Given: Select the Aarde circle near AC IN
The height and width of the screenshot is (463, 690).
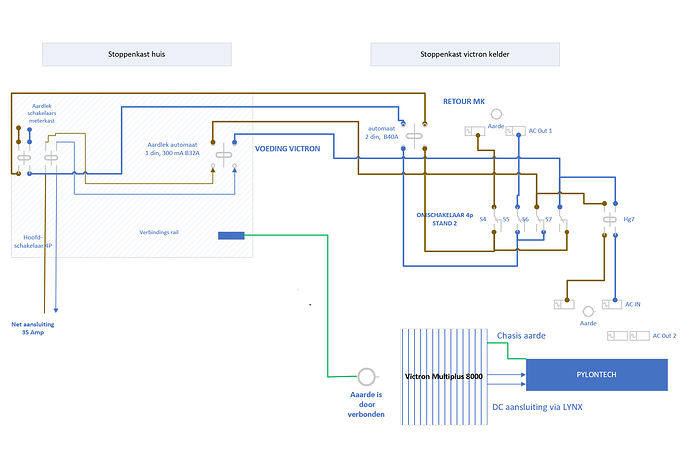Looking at the screenshot, I should click(x=588, y=312).
